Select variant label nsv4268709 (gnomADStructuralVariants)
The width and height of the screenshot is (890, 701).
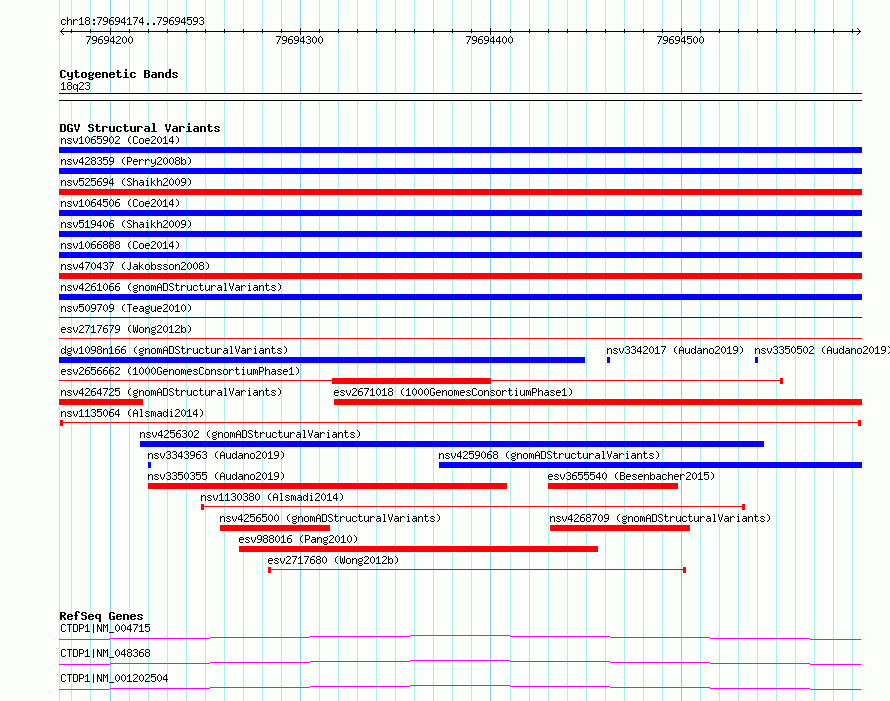(660, 518)
